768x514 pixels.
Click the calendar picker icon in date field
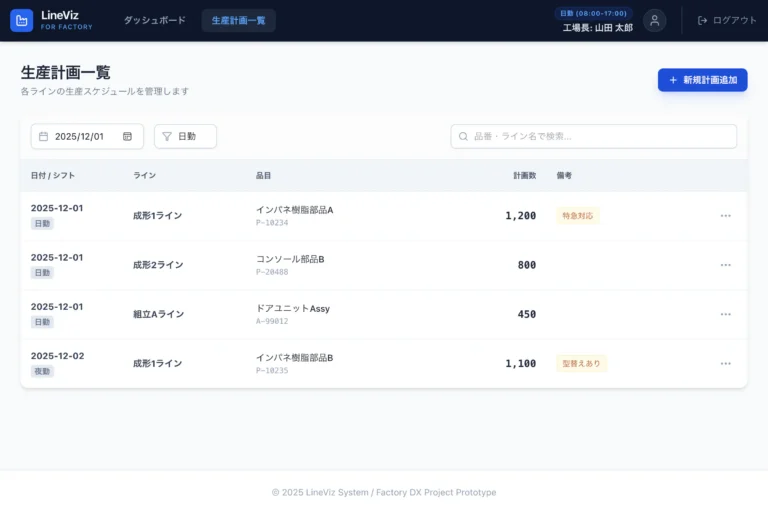[x=127, y=136]
